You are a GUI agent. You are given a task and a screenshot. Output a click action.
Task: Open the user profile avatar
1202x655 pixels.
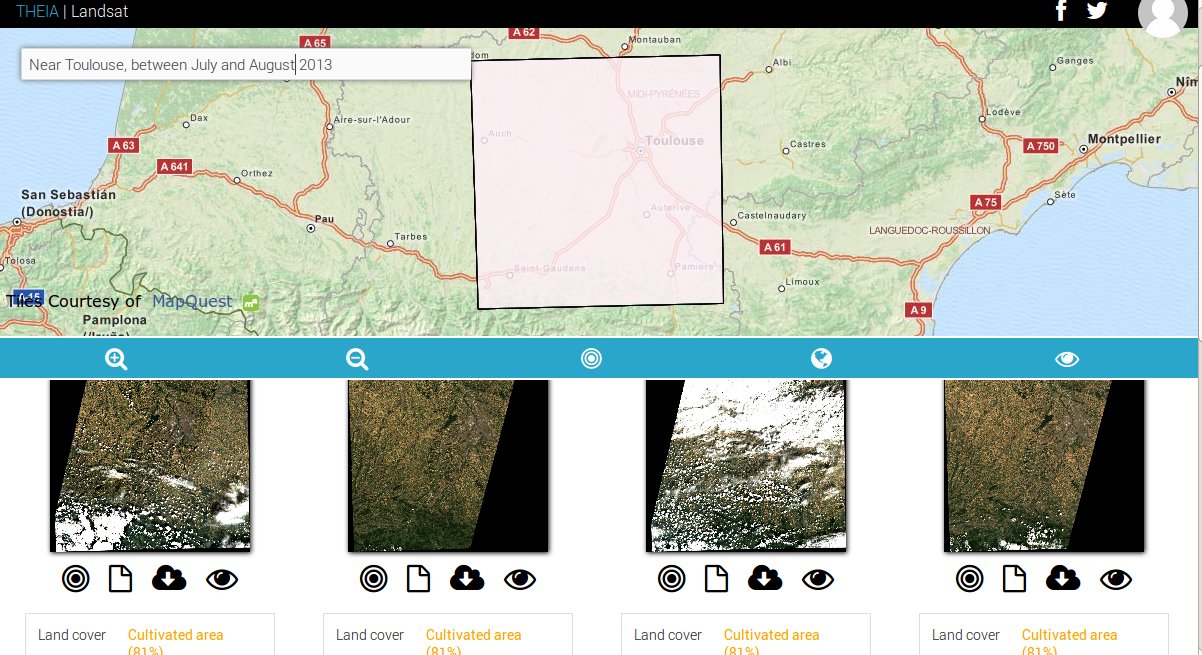pos(1162,14)
